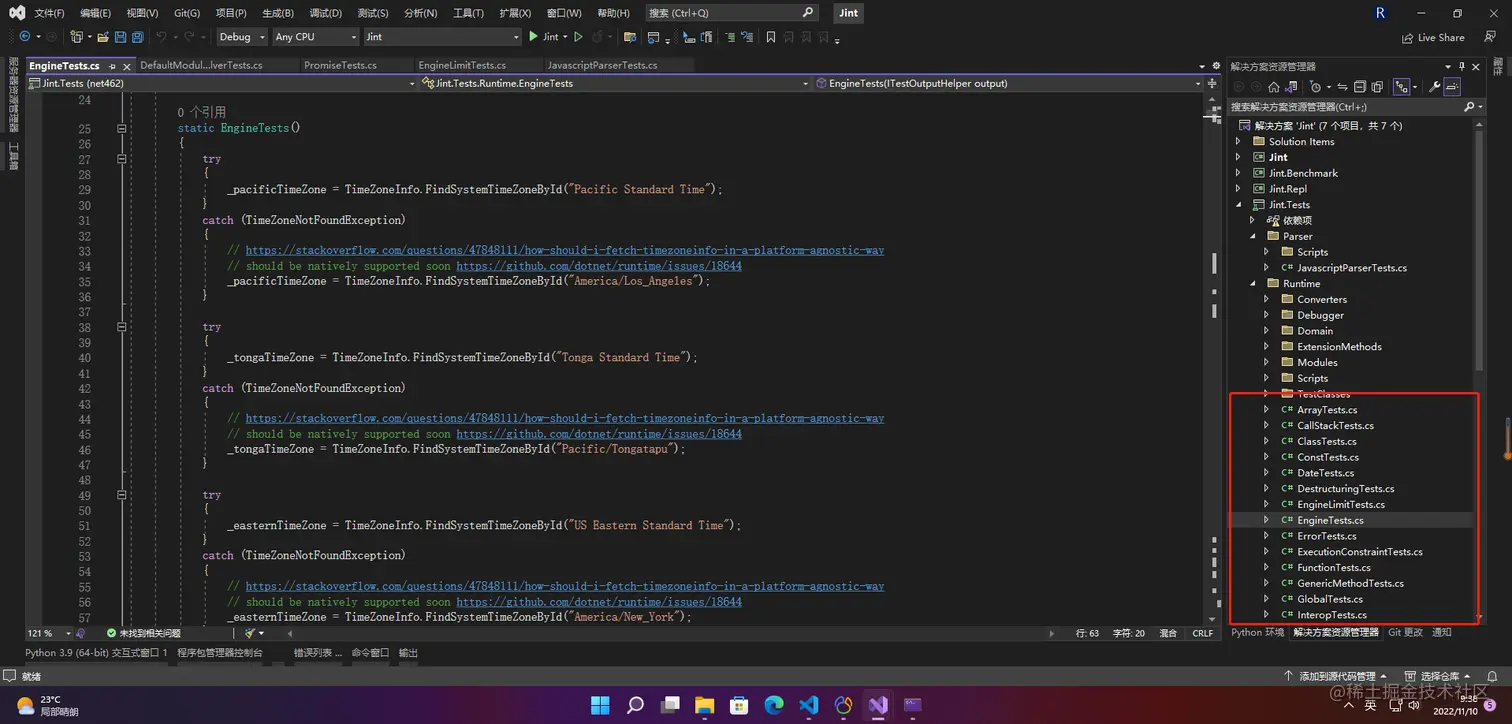This screenshot has height=724, width=1512.
Task: Switch views icon in Solution Explorer toolbar
Action: [x=1291, y=87]
